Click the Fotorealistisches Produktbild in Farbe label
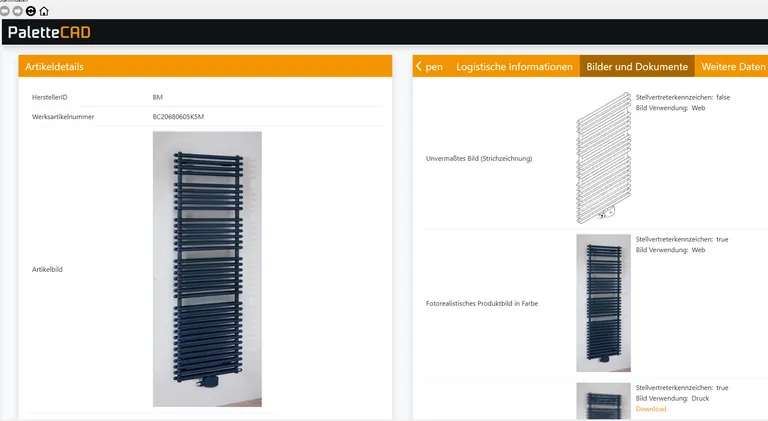 pyautogui.click(x=482, y=303)
